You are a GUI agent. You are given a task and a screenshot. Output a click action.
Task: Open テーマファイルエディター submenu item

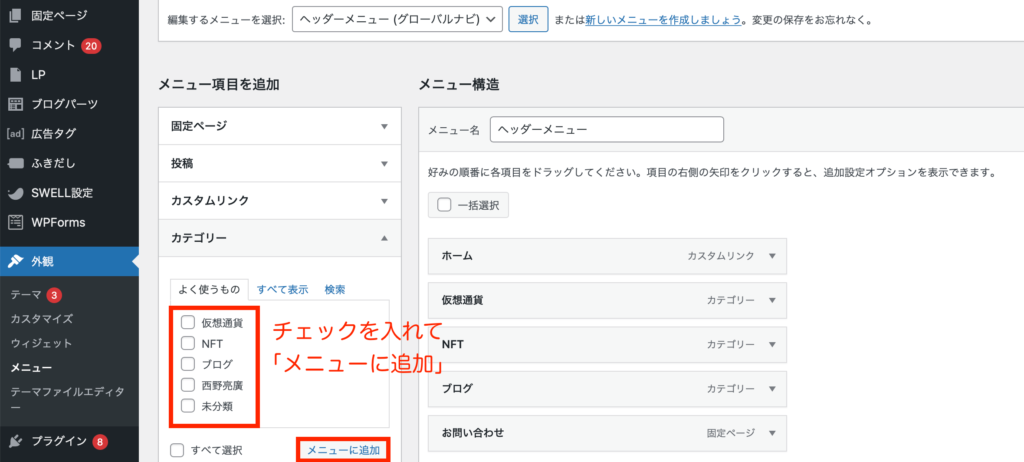coord(67,399)
